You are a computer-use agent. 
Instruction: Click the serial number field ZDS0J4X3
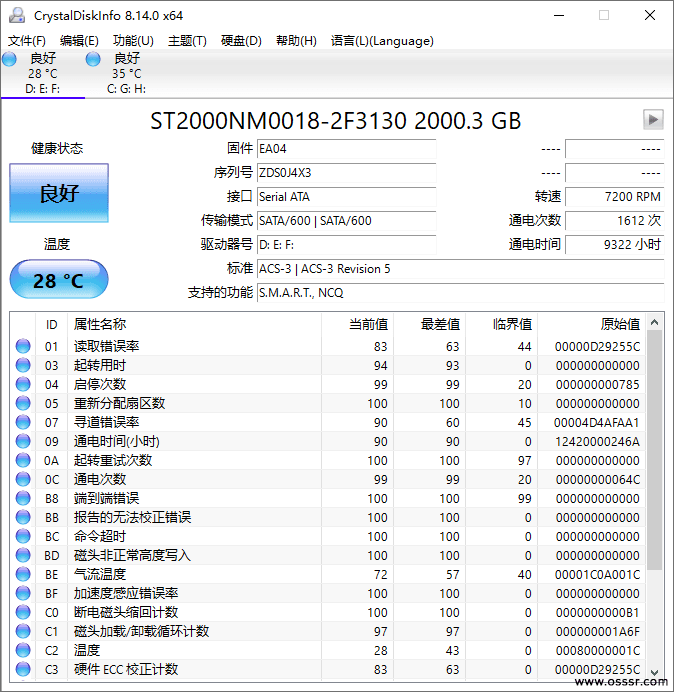[346, 173]
